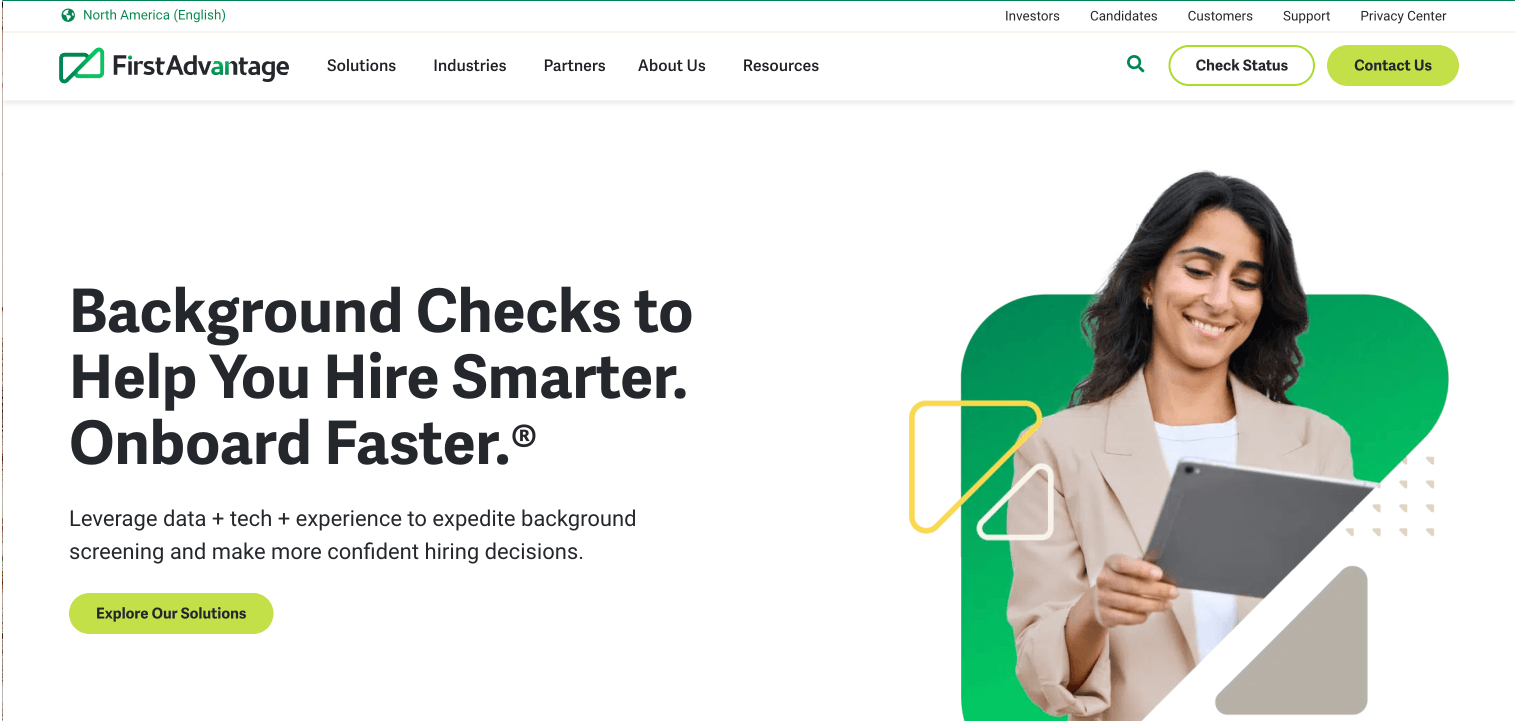Viewport: 1515px width, 721px height.
Task: Open the Resources menu
Action: click(x=781, y=66)
